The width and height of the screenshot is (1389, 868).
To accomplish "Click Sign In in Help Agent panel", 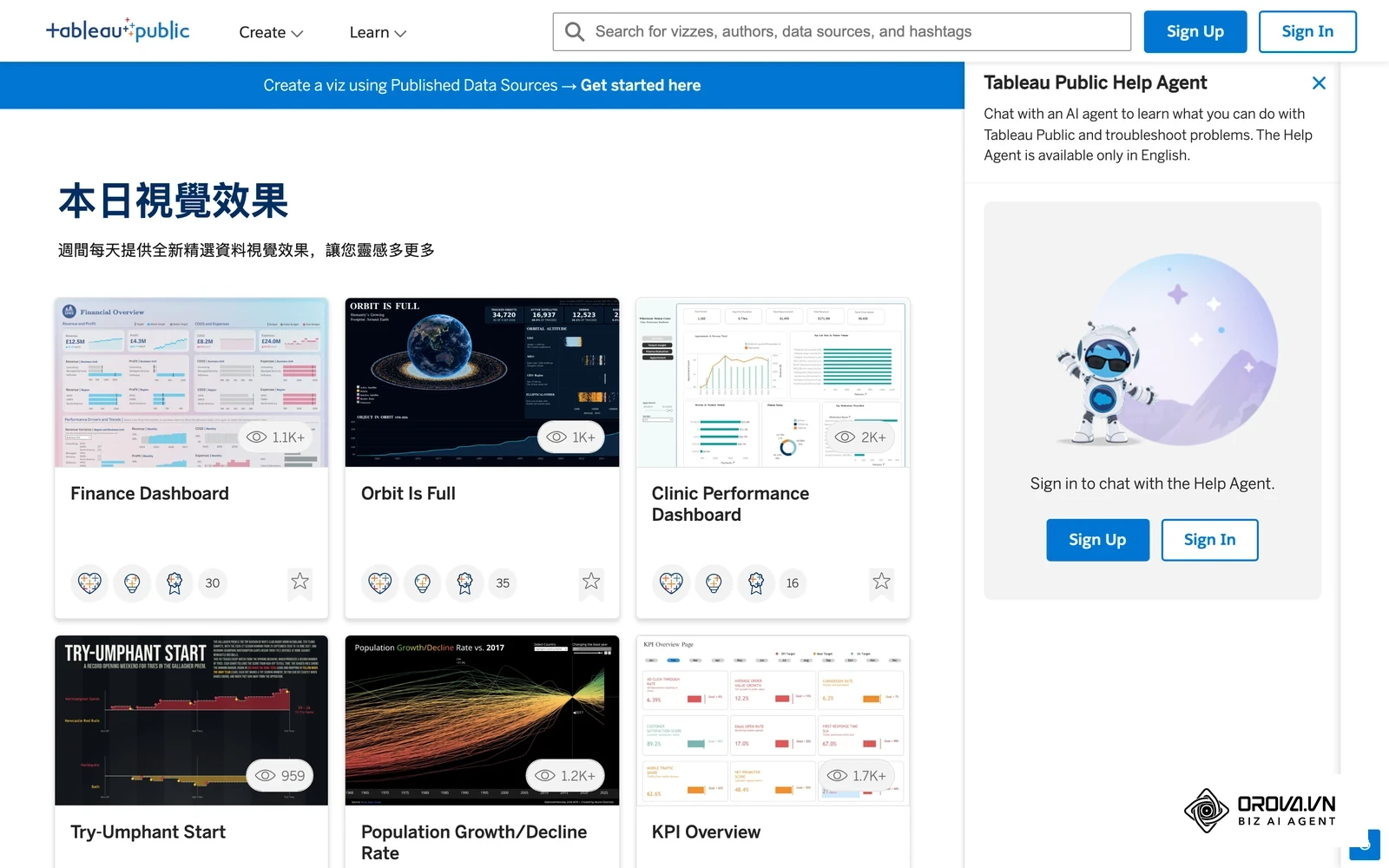I will (1209, 540).
